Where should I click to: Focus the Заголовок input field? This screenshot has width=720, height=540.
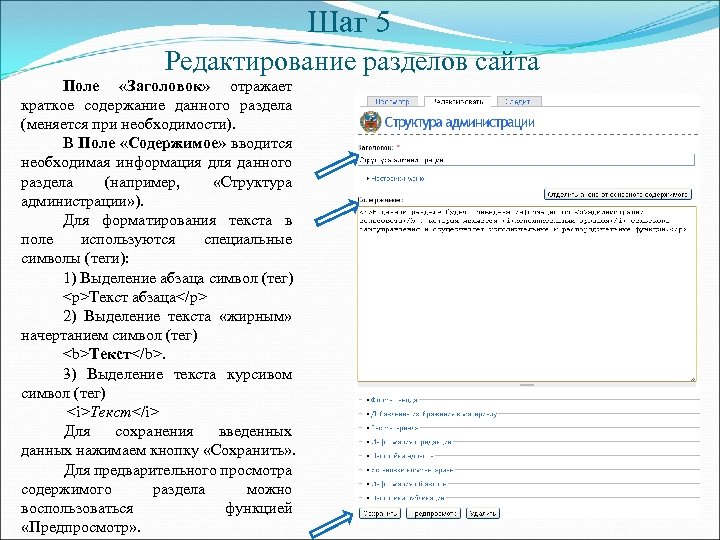pos(526,160)
